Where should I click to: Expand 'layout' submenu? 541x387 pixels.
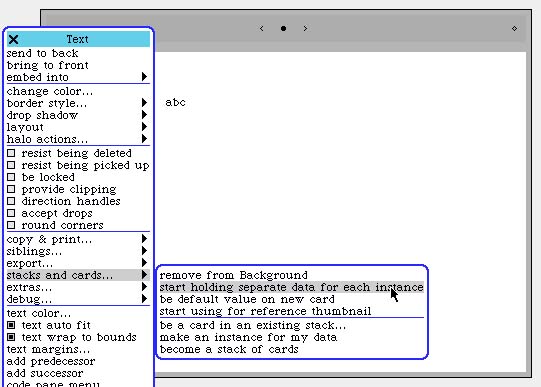click(x=78, y=127)
